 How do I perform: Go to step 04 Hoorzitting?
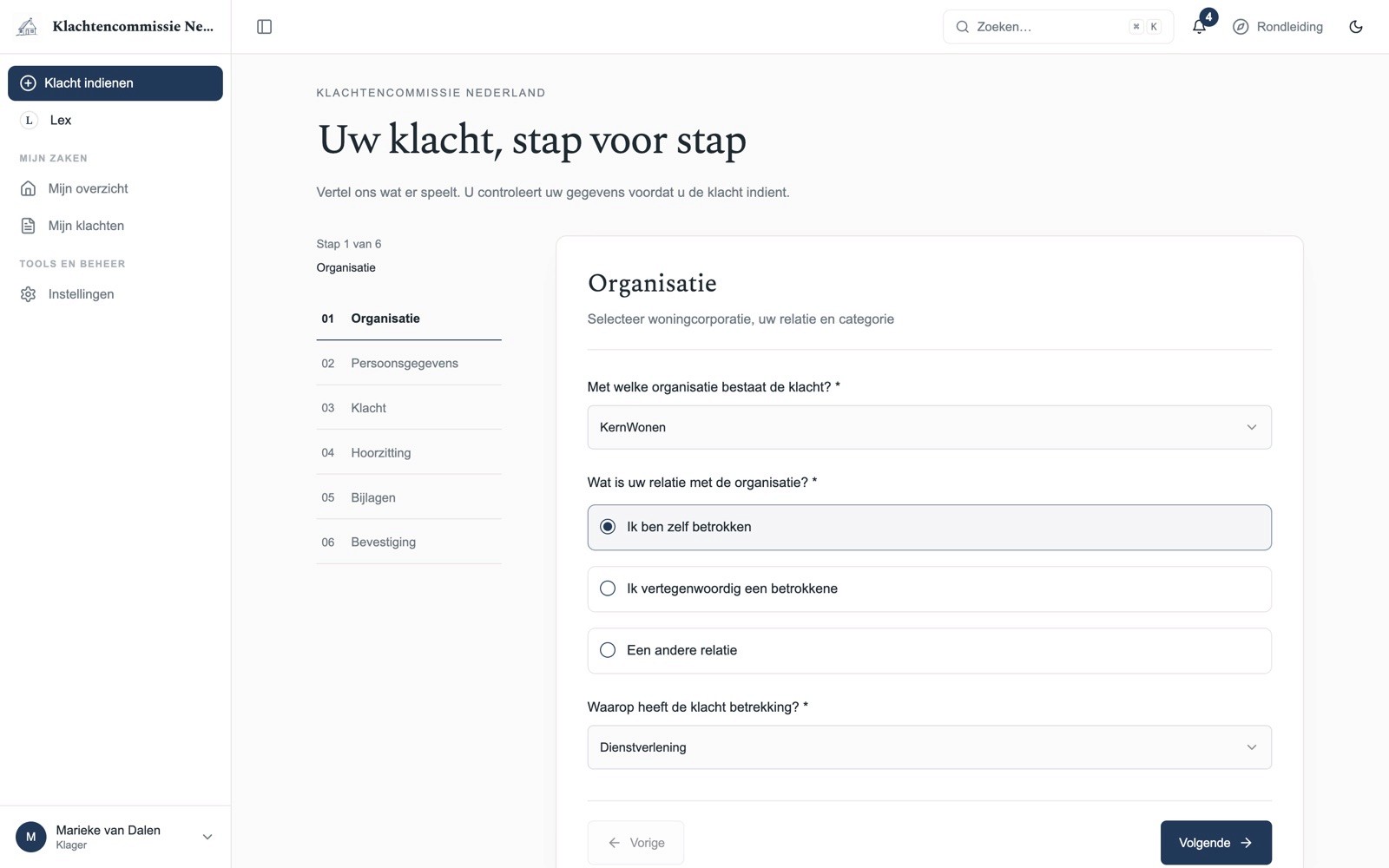(x=409, y=453)
